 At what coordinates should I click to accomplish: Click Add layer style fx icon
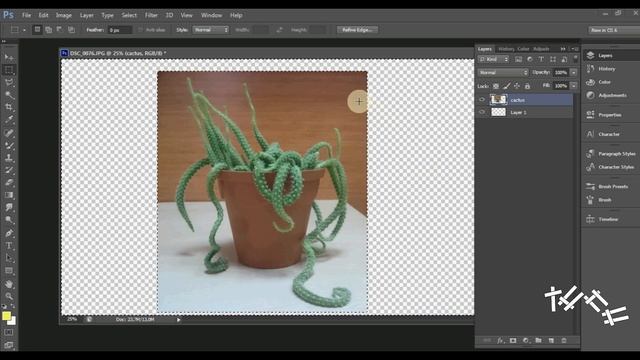[x=500, y=340]
